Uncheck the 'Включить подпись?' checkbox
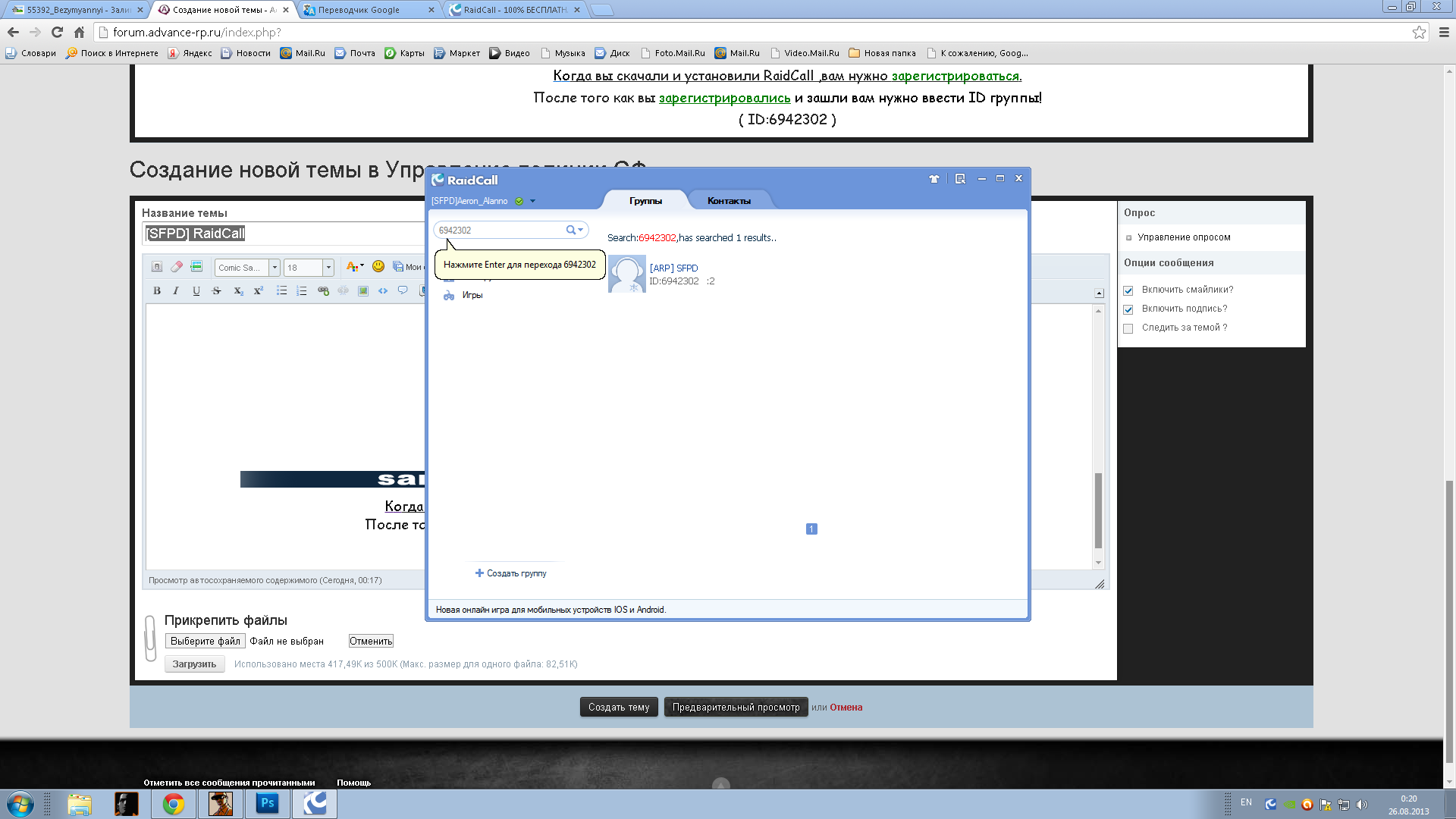Screen dimensions: 1456x819 [x=1128, y=309]
